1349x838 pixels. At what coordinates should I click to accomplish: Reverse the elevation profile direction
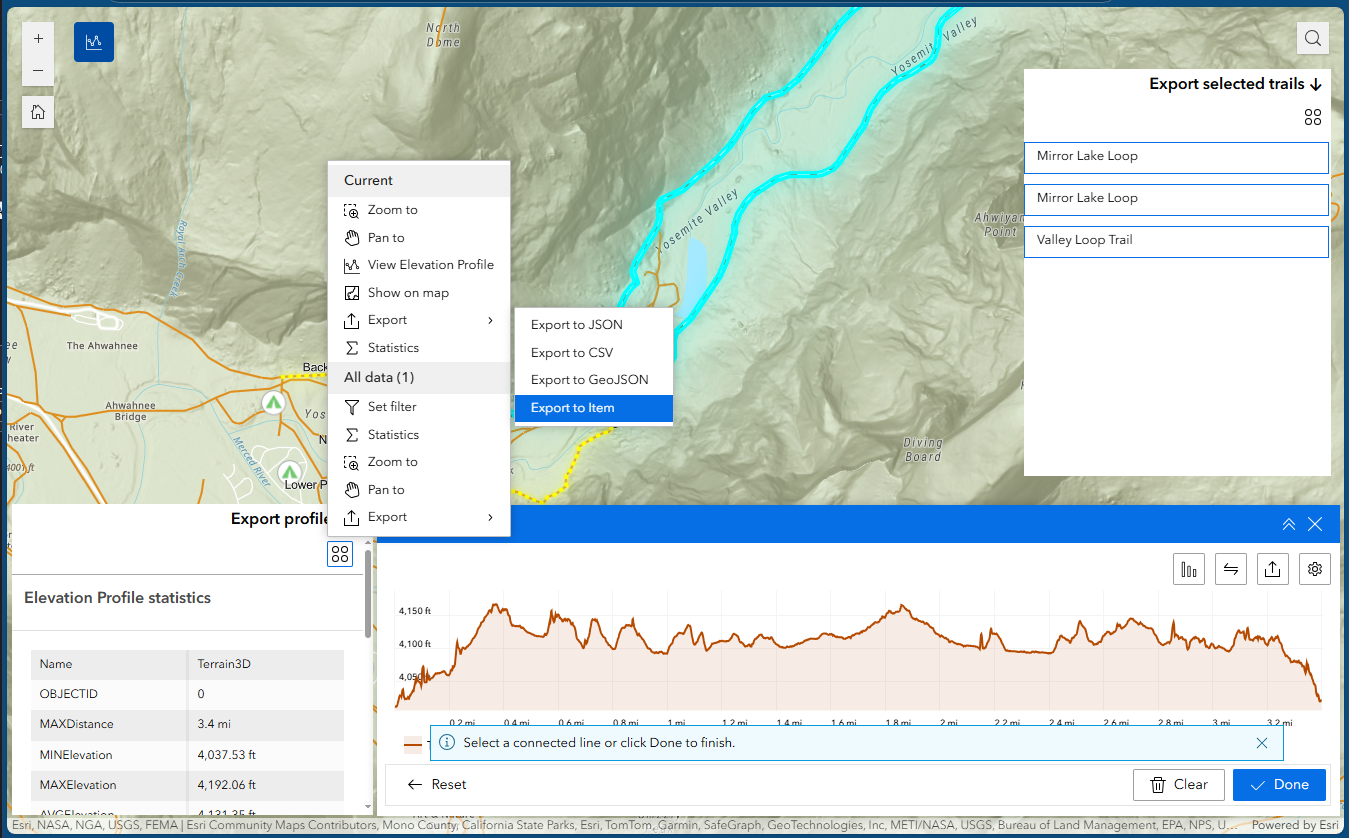(1230, 568)
